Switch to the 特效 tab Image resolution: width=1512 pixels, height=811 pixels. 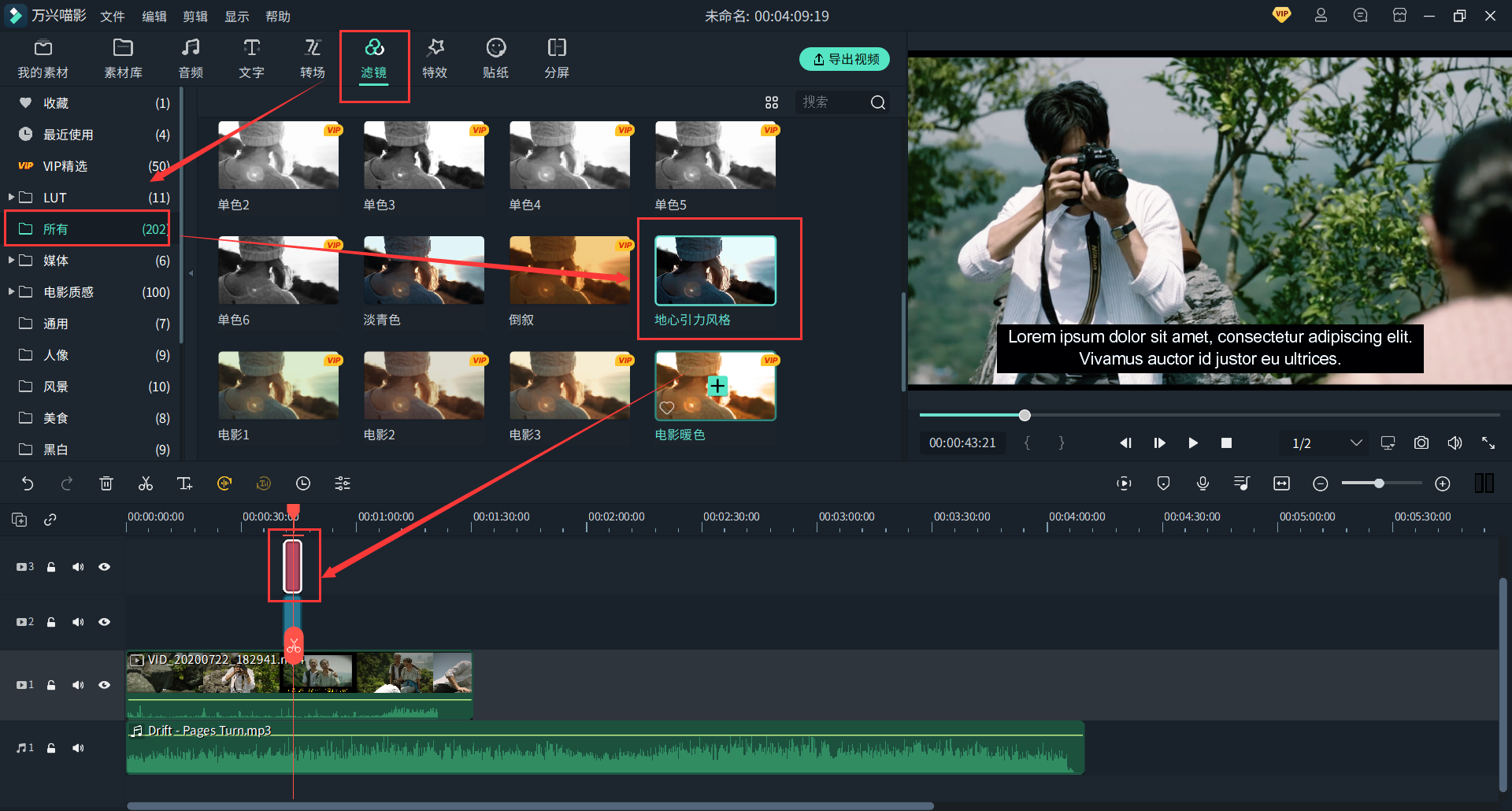435,59
